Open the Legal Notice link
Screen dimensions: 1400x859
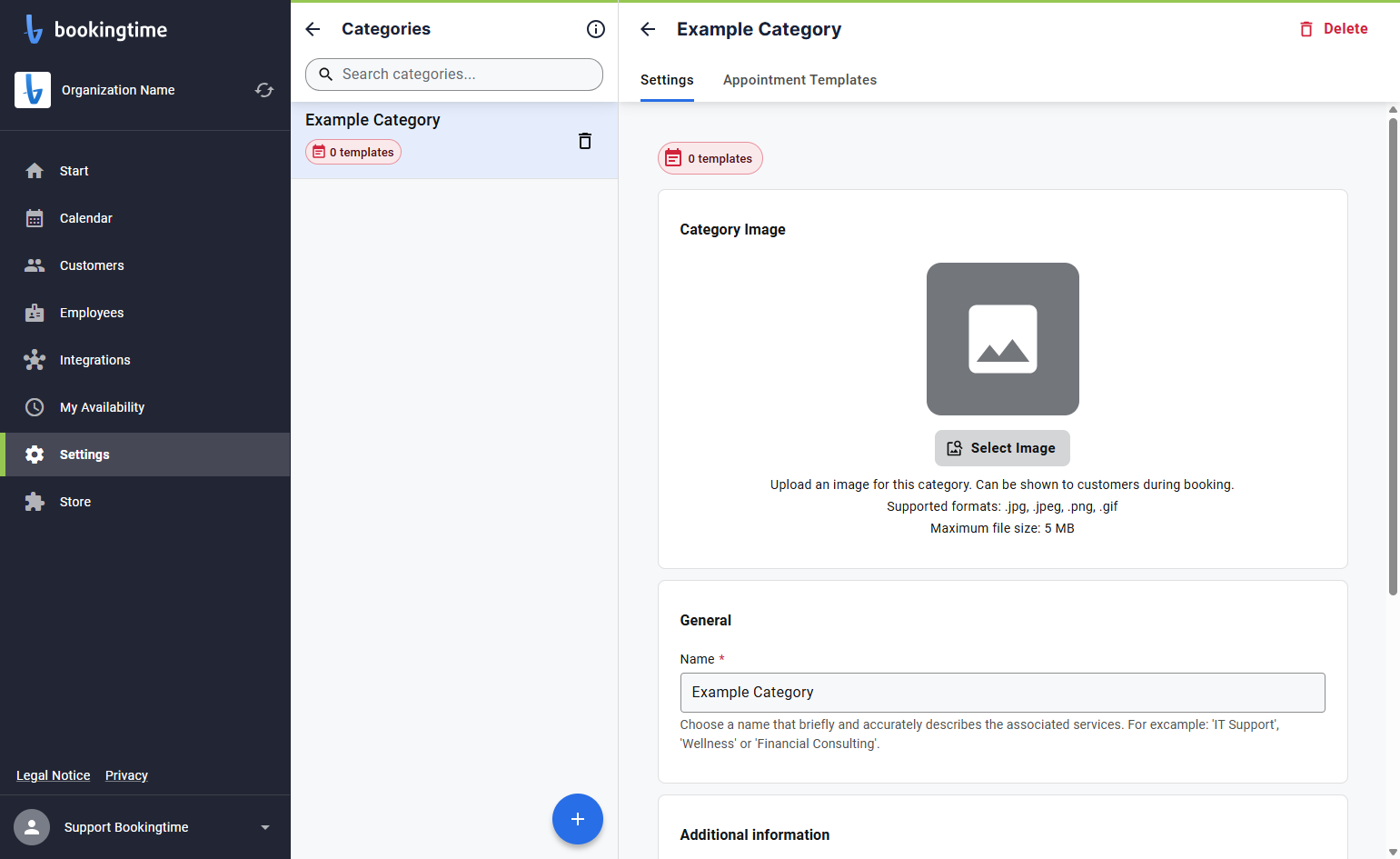point(54,775)
